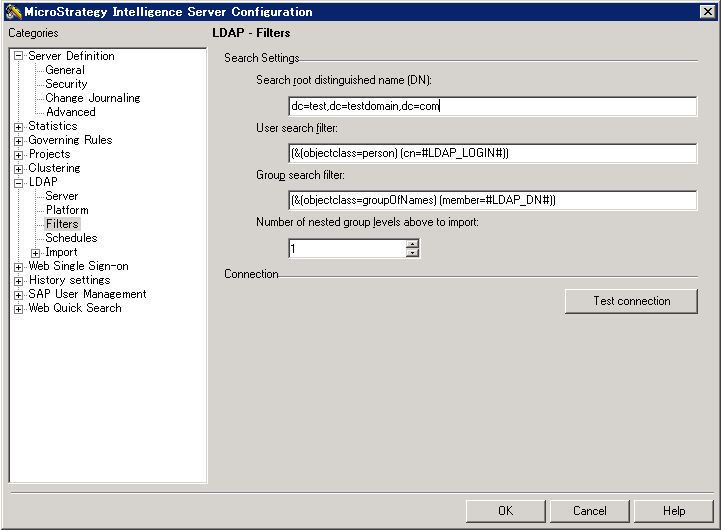Expand the Import node under LDAP
The height and width of the screenshot is (531, 721).
click(36, 253)
